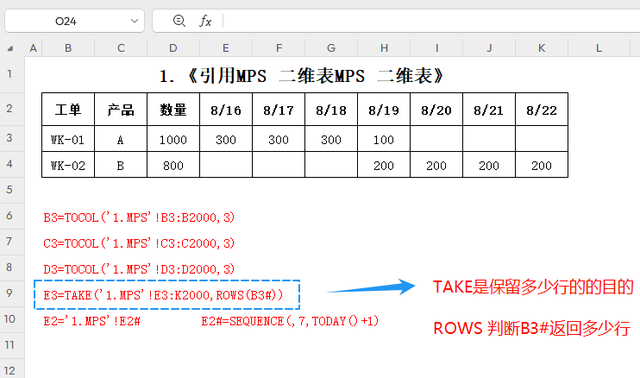Image resolution: width=640 pixels, height=378 pixels.
Task: Click the cell containing WK-01
Action: coord(68,139)
